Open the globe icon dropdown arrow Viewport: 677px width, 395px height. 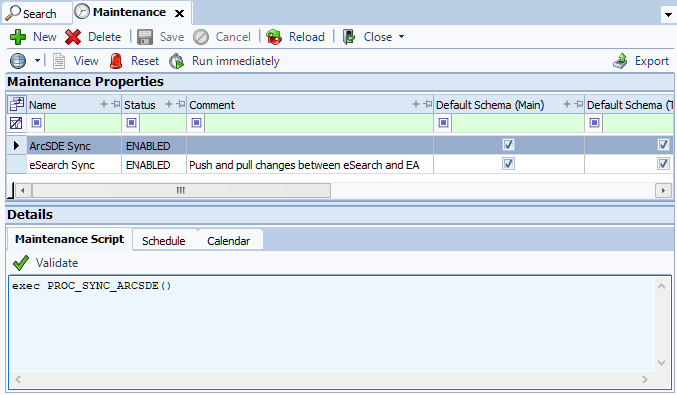click(x=38, y=61)
